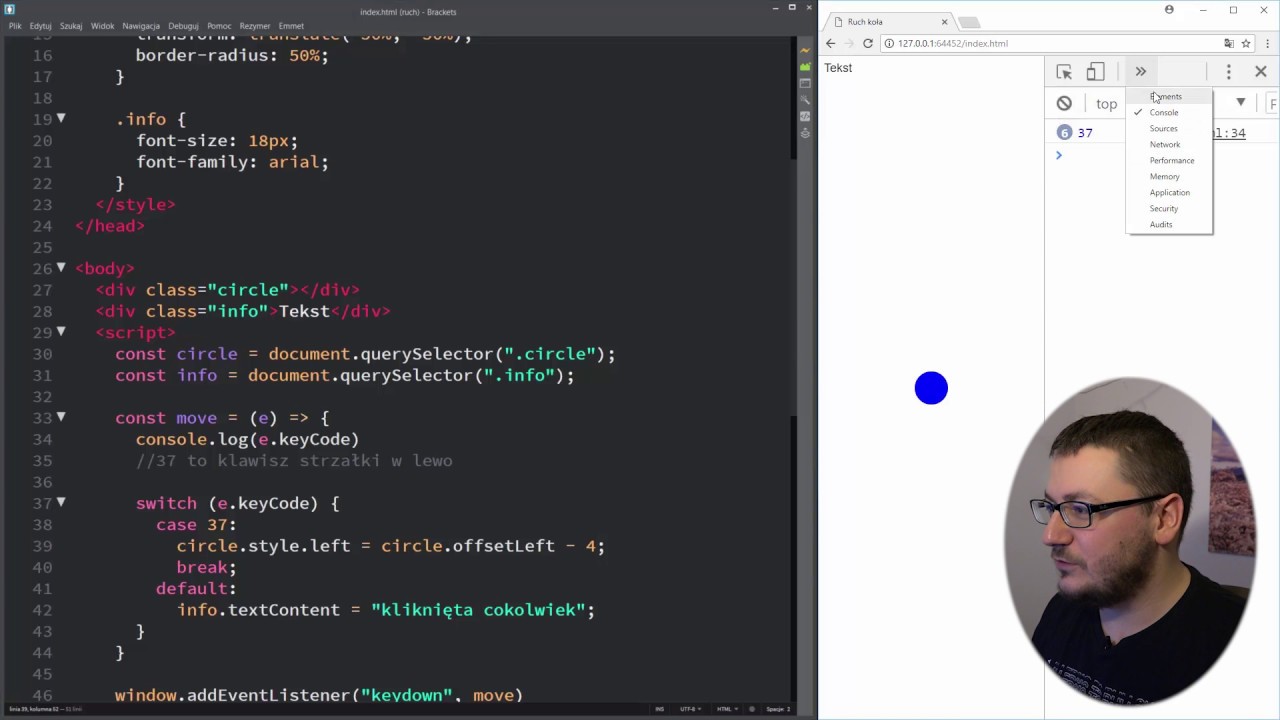Screen dimensions: 1280x720
Task: Click the Tekst label on the page
Action: click(x=838, y=68)
